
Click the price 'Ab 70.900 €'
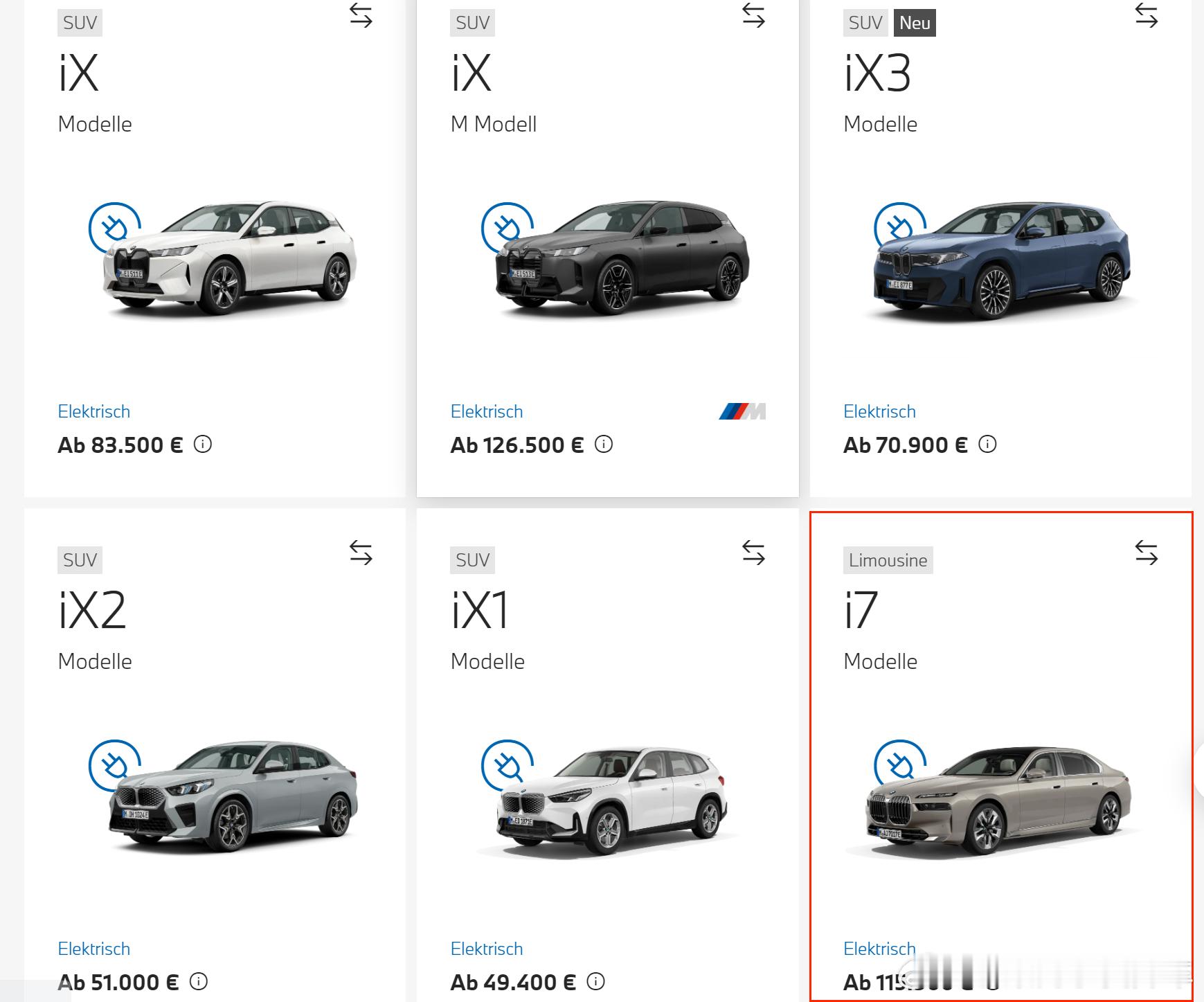point(906,445)
